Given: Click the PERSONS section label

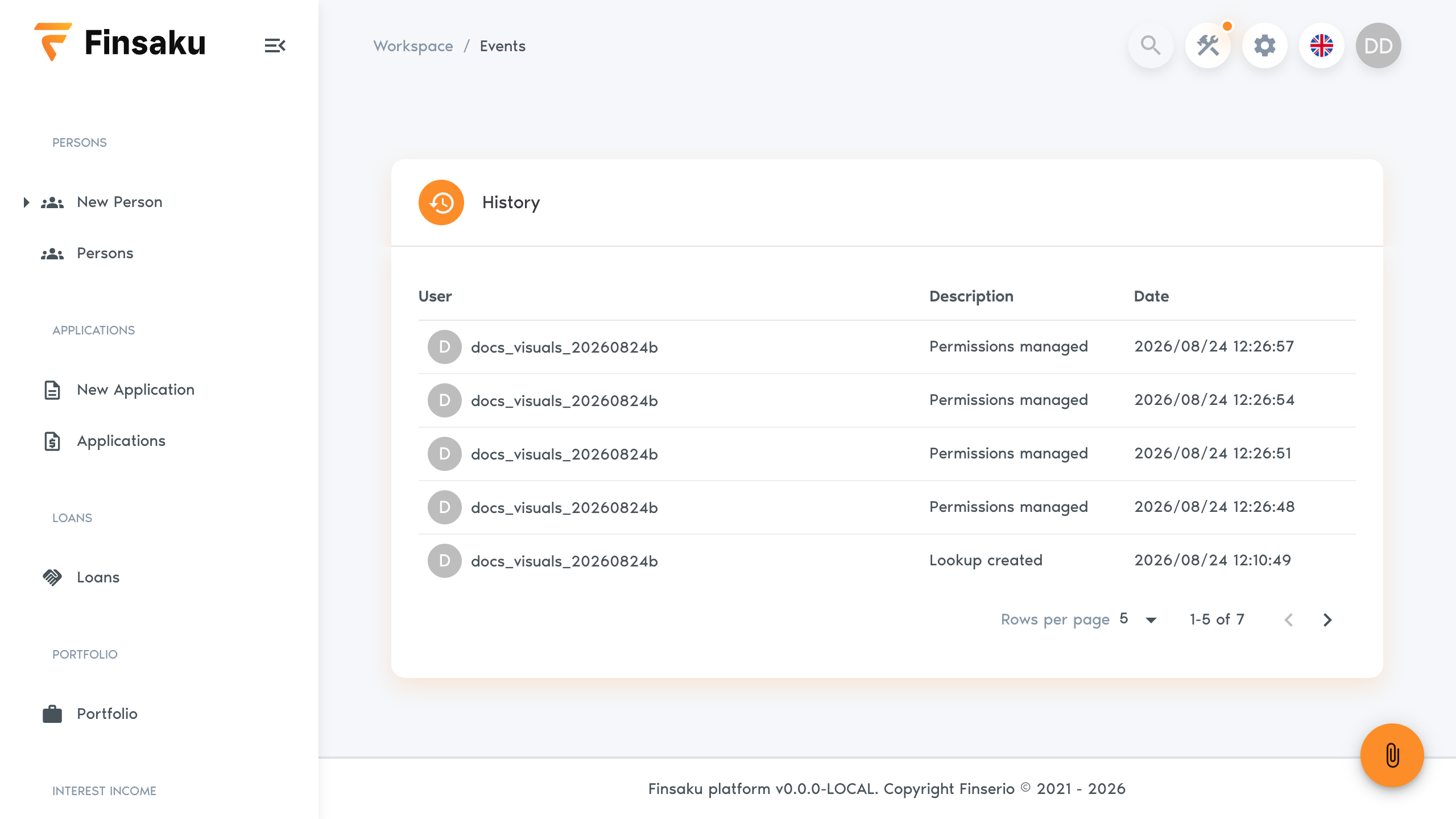Looking at the screenshot, I should click(x=80, y=143).
